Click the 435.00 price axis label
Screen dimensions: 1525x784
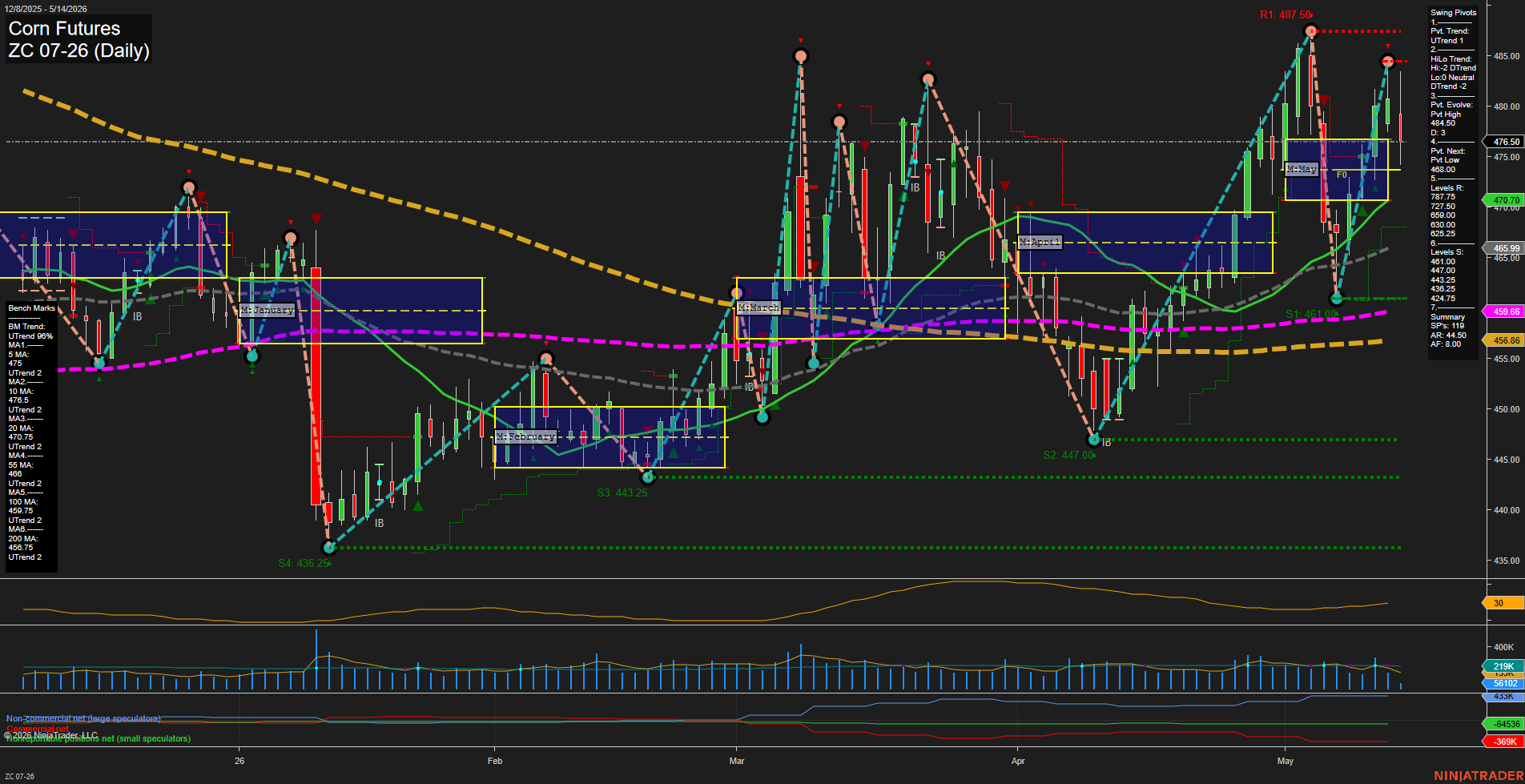1506,561
